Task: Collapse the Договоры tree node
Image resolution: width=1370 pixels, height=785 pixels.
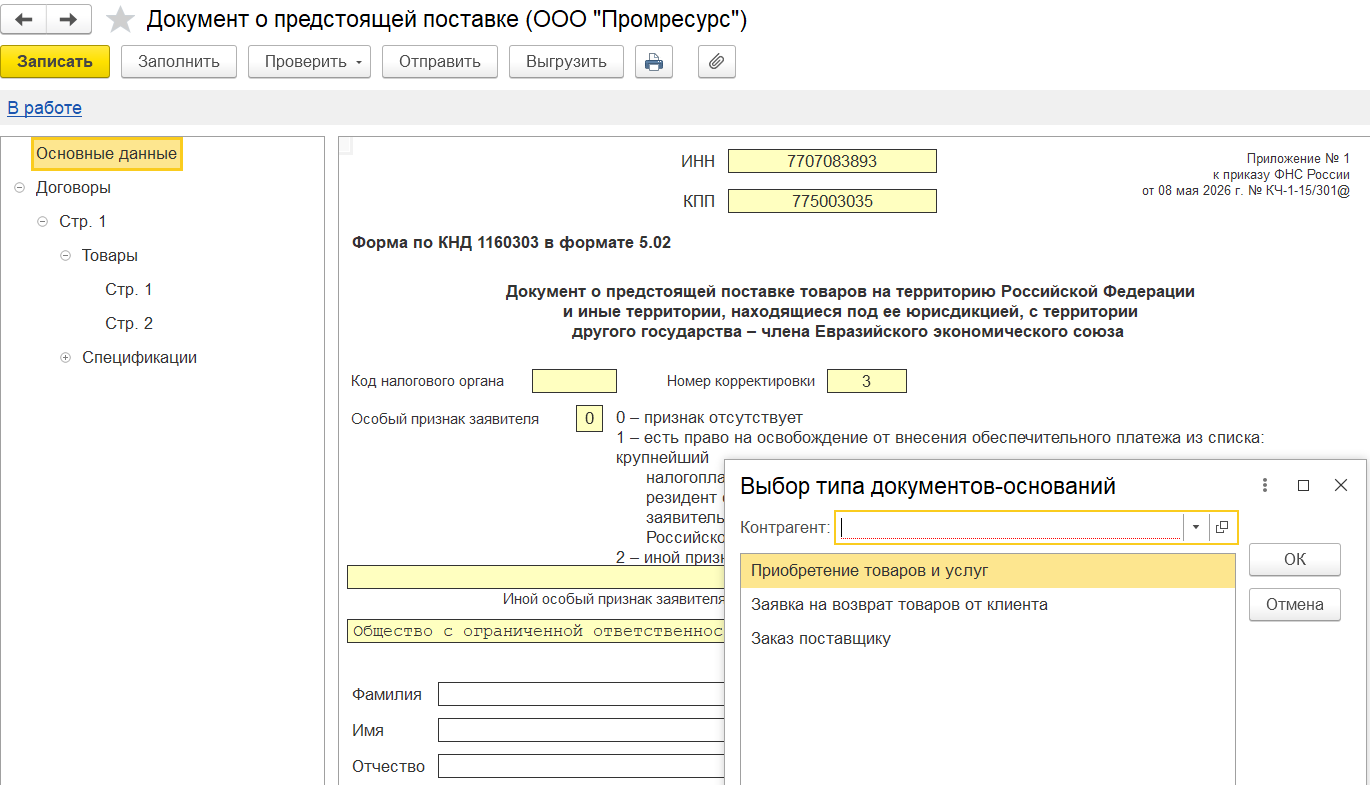Action: pos(19,188)
